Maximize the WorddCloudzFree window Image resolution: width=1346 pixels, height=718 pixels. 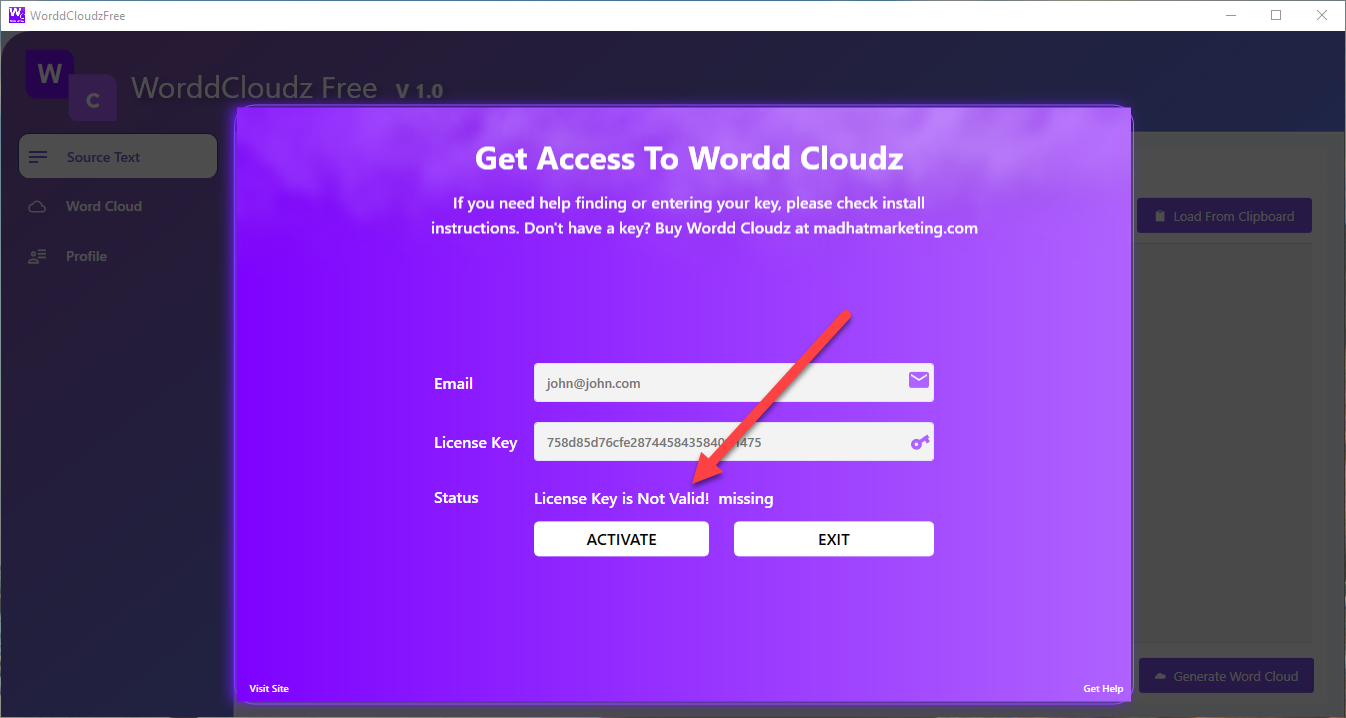[x=1276, y=16]
